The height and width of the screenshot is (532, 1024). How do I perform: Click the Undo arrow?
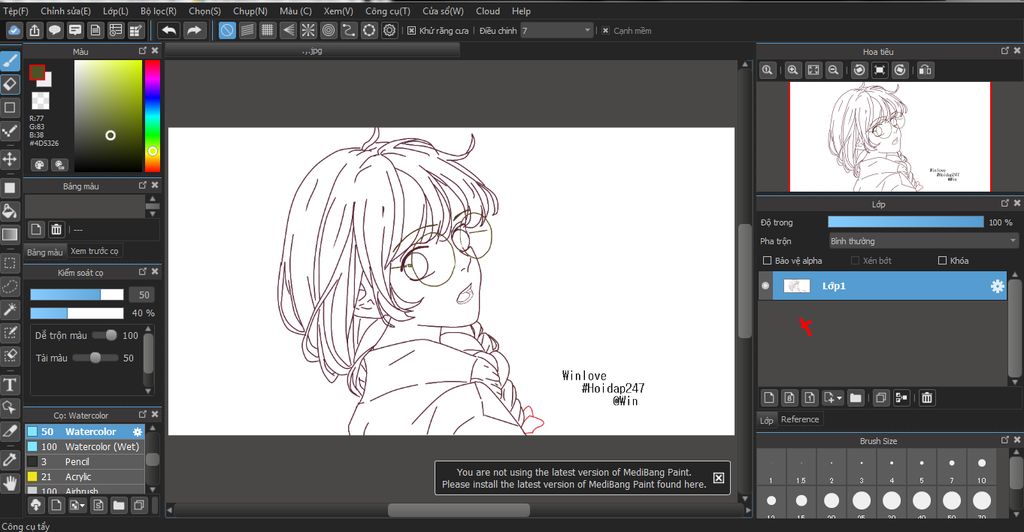(x=169, y=30)
